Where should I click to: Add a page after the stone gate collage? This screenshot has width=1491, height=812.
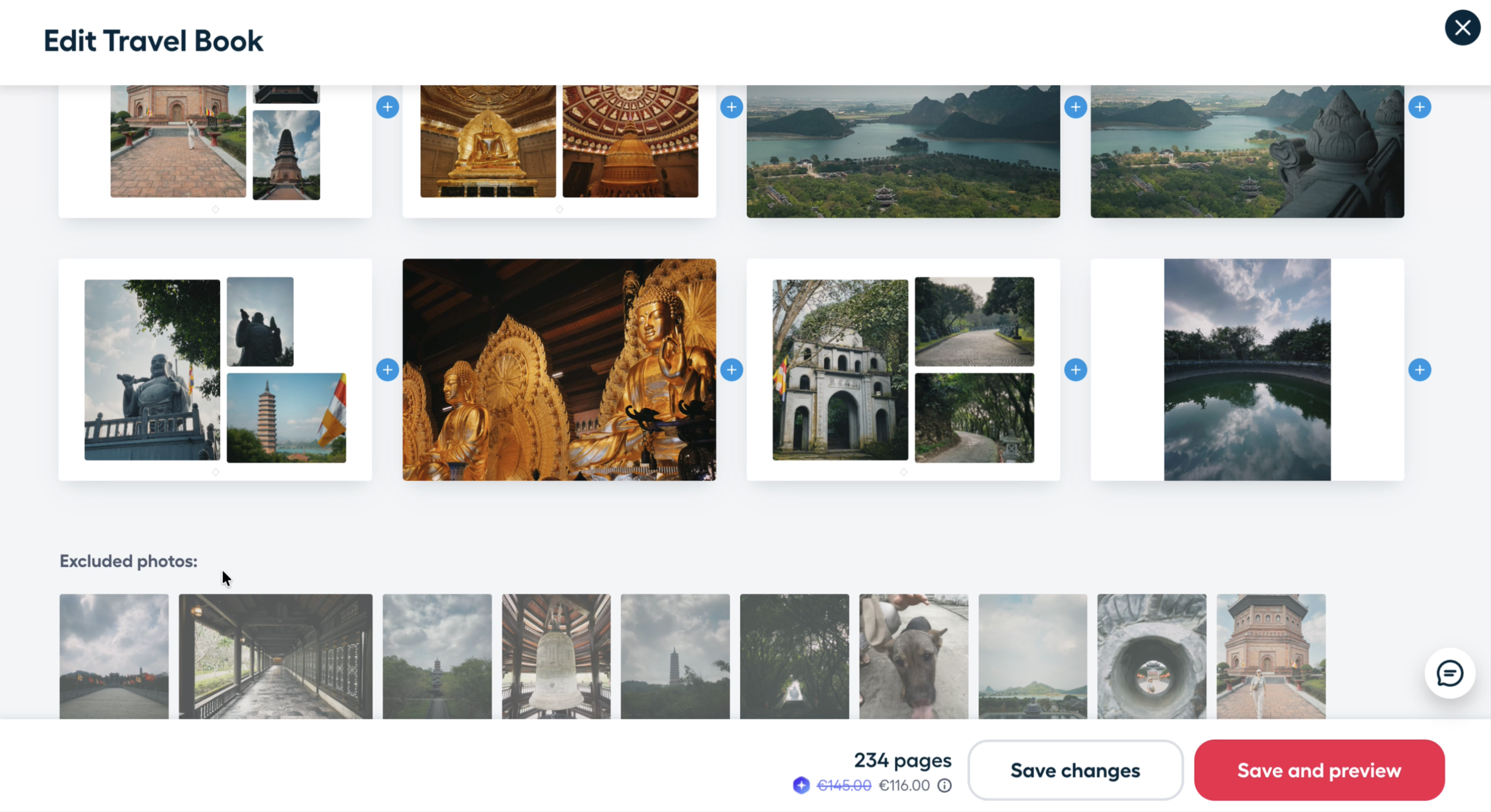1075,370
